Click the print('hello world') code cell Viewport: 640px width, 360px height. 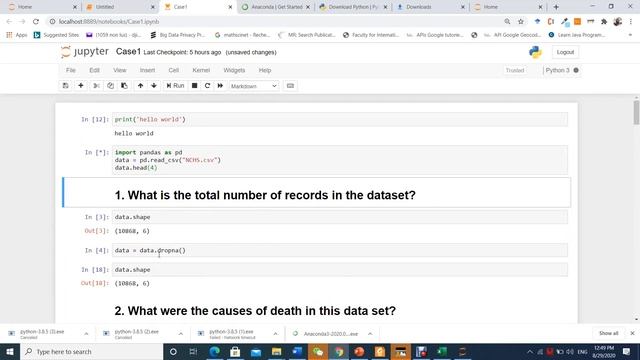pos(340,120)
